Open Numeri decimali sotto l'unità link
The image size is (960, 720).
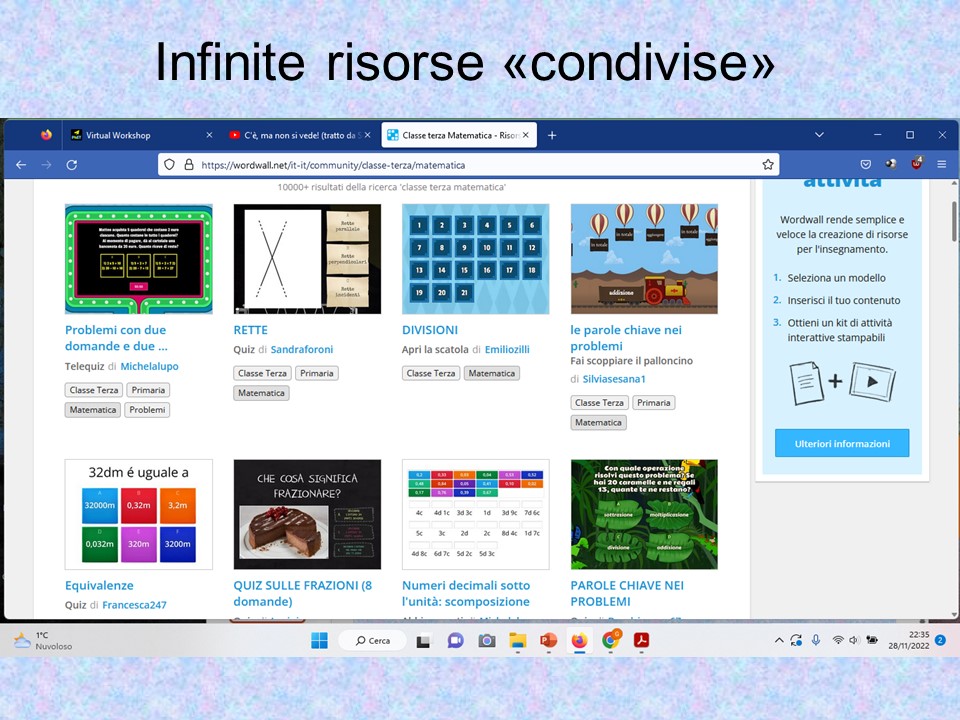point(466,593)
